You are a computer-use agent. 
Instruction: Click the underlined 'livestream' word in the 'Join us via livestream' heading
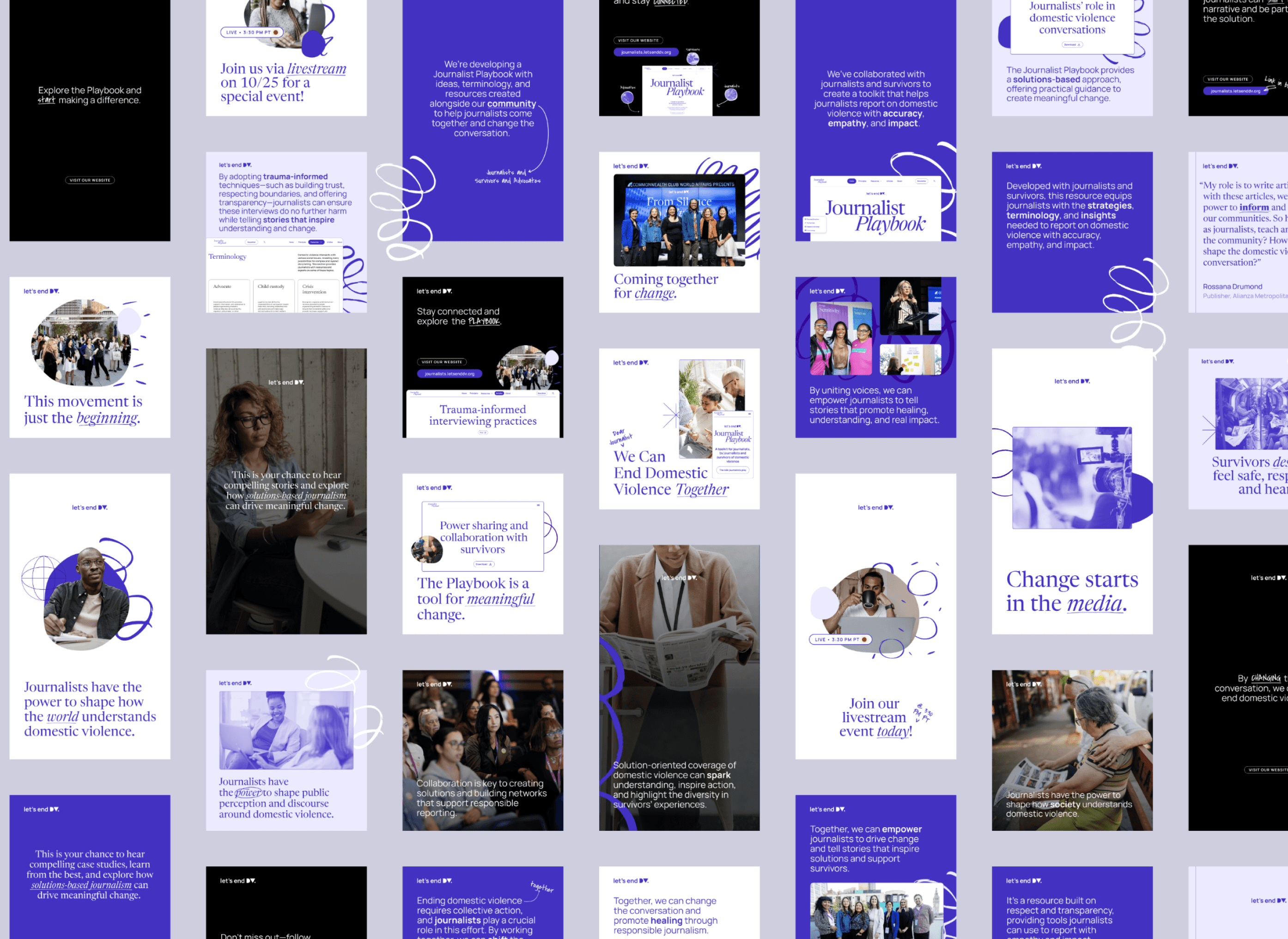click(x=316, y=69)
